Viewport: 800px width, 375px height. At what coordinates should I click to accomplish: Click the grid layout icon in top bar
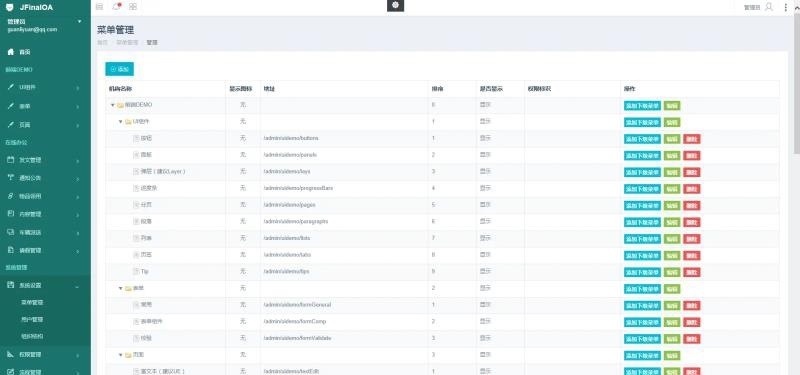[x=133, y=7]
